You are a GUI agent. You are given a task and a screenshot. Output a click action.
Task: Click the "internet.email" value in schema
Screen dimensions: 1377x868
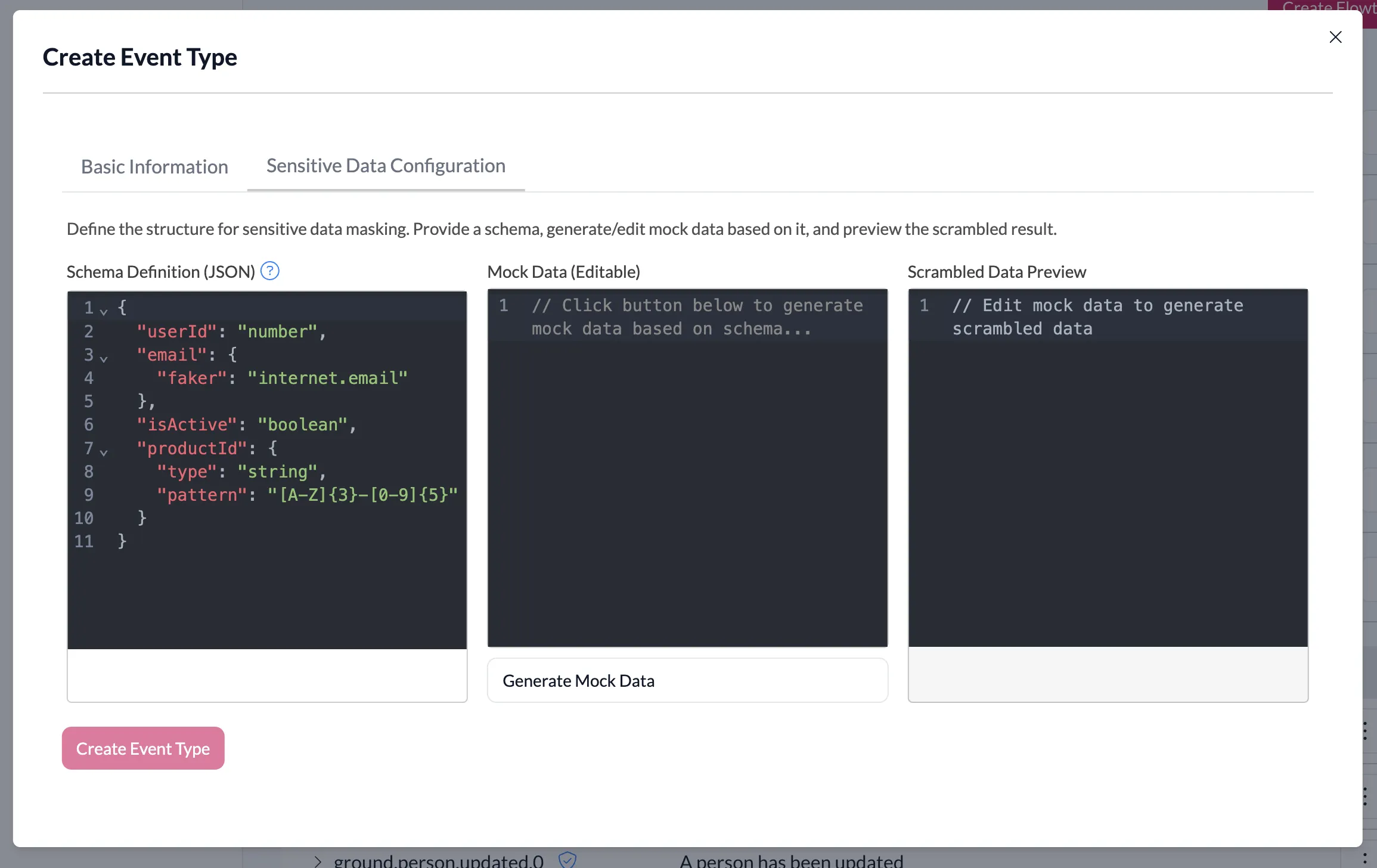pos(327,378)
